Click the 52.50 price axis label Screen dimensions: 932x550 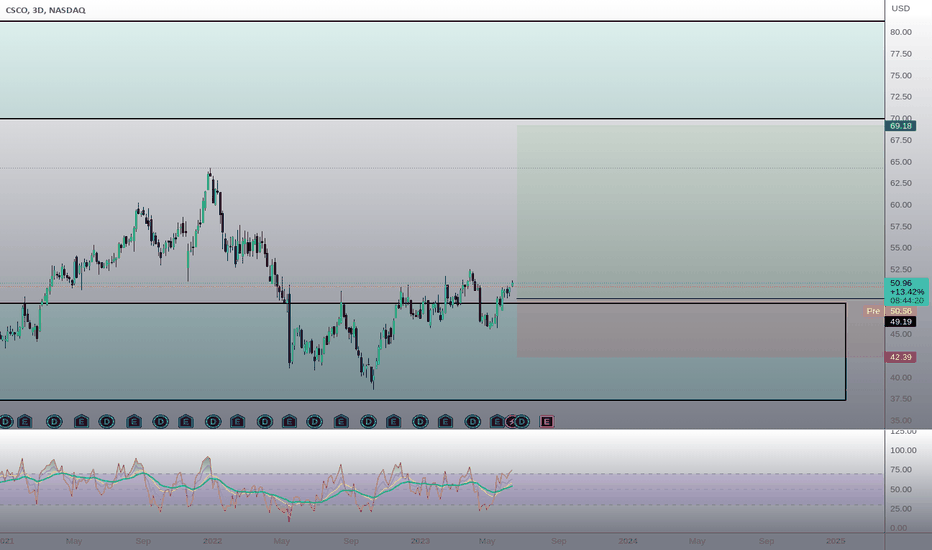point(900,269)
